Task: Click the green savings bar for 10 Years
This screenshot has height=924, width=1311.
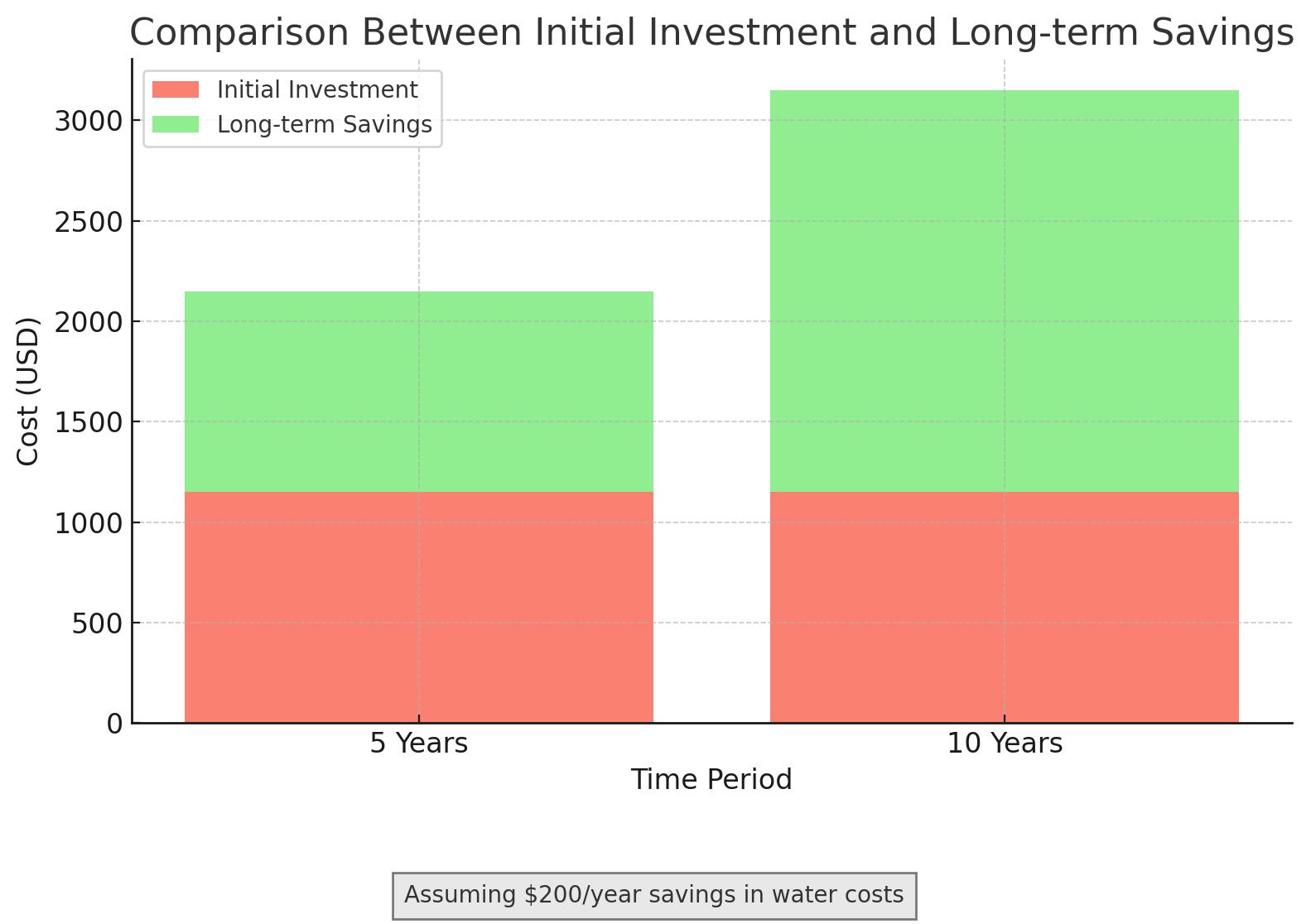Action: (1004, 291)
